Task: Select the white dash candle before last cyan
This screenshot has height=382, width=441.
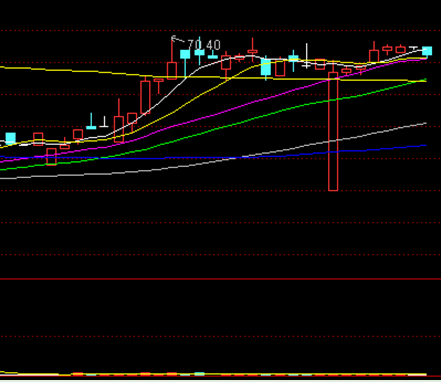Action: [414, 48]
